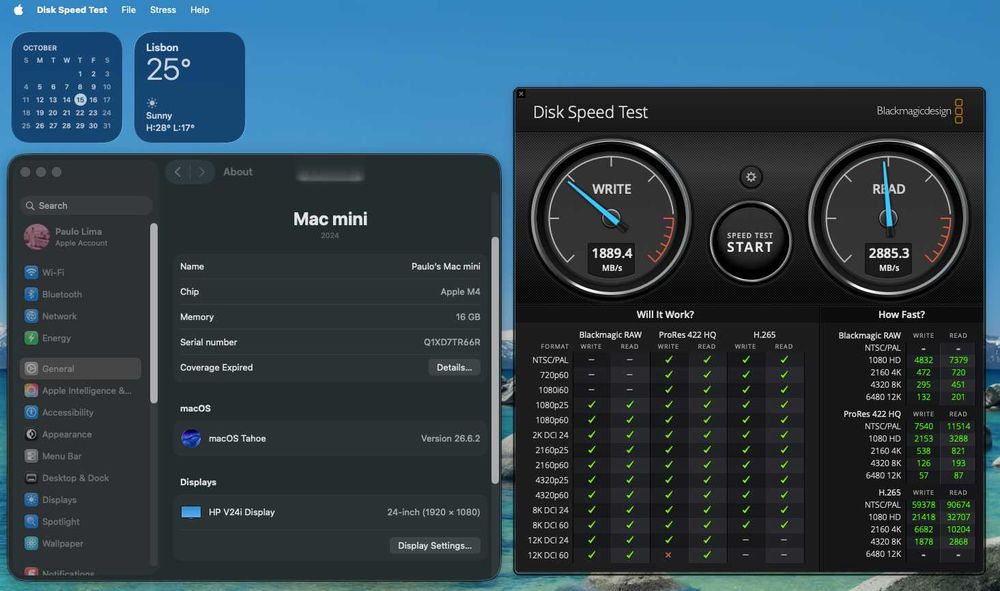Open Apple Intelligence icon in sidebar
Screen dimensions: 1000x591
coord(31,390)
